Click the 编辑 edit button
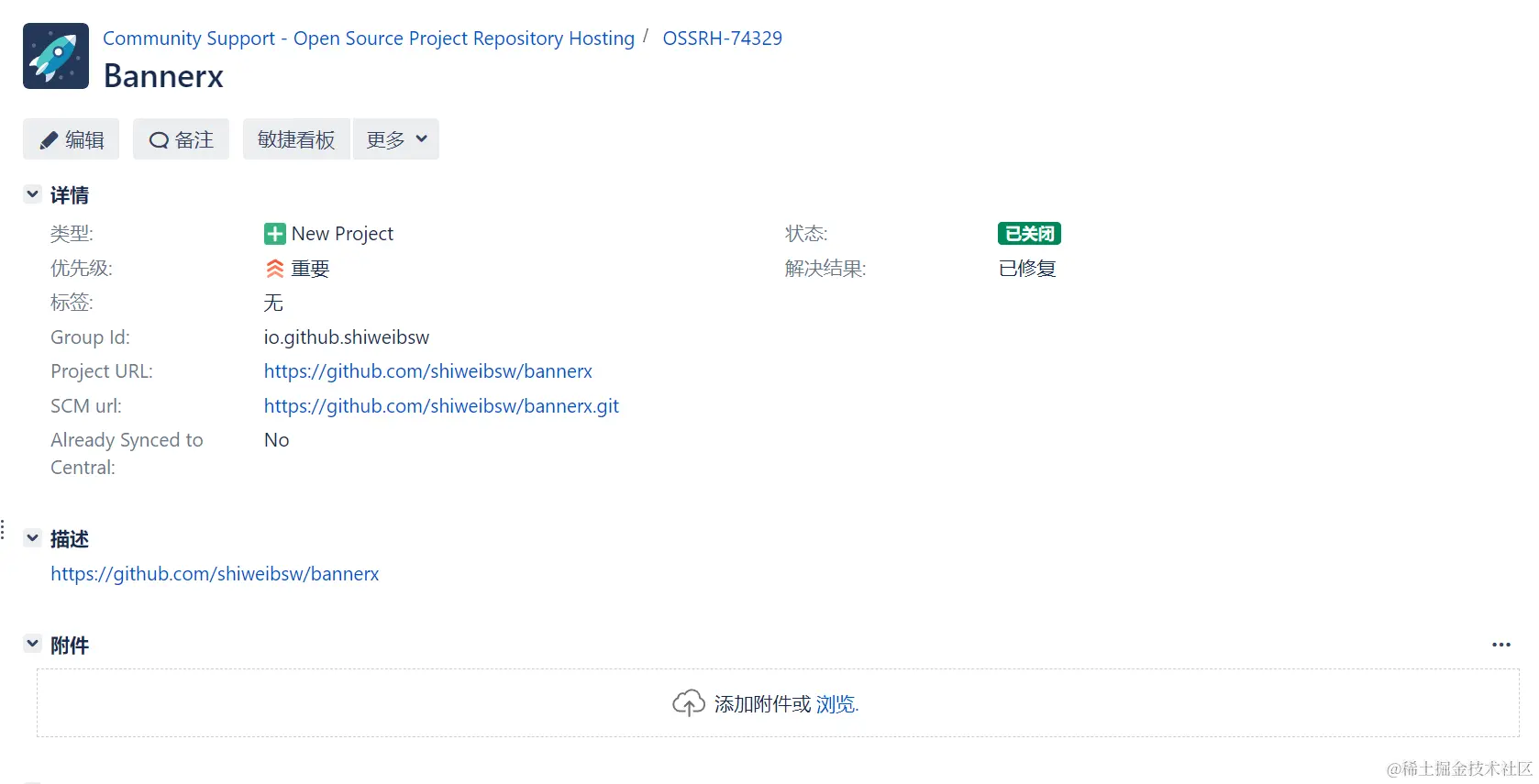Screen dimensions: 1539x784 pos(71,139)
